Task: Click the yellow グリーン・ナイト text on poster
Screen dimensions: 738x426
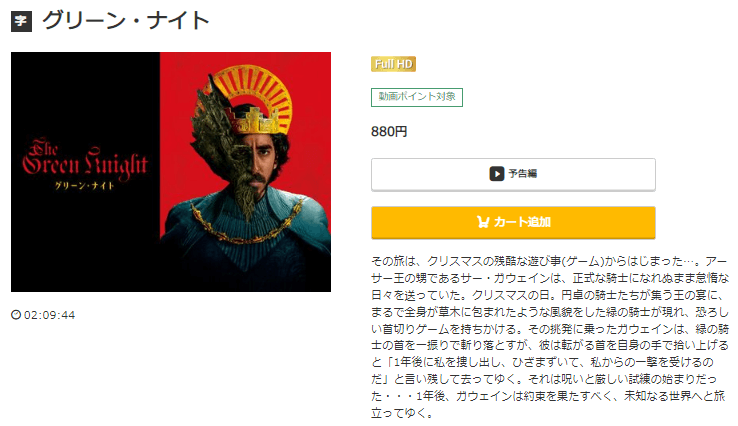Action: 85,185
